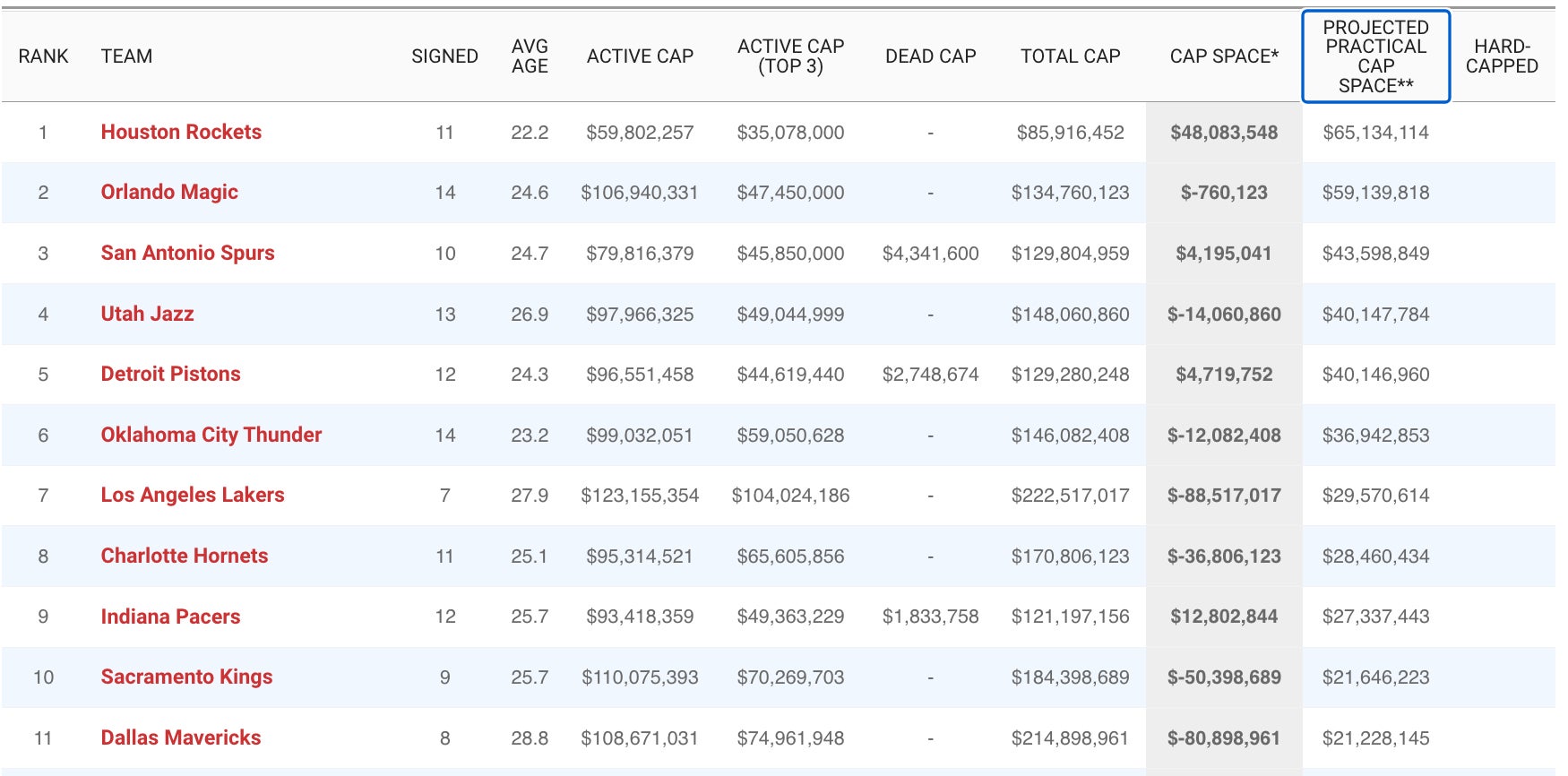The height and width of the screenshot is (776, 1568).
Task: Open the Charlotte Hornets link
Action: click(184, 556)
